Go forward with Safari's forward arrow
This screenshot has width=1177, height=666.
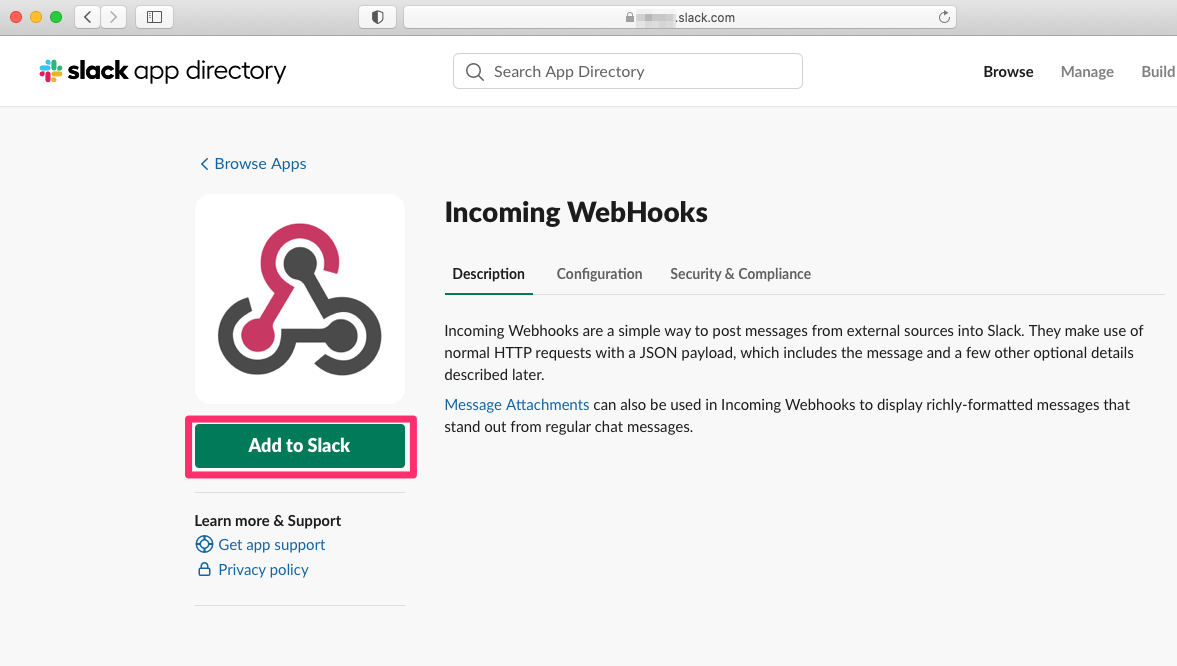pos(113,17)
